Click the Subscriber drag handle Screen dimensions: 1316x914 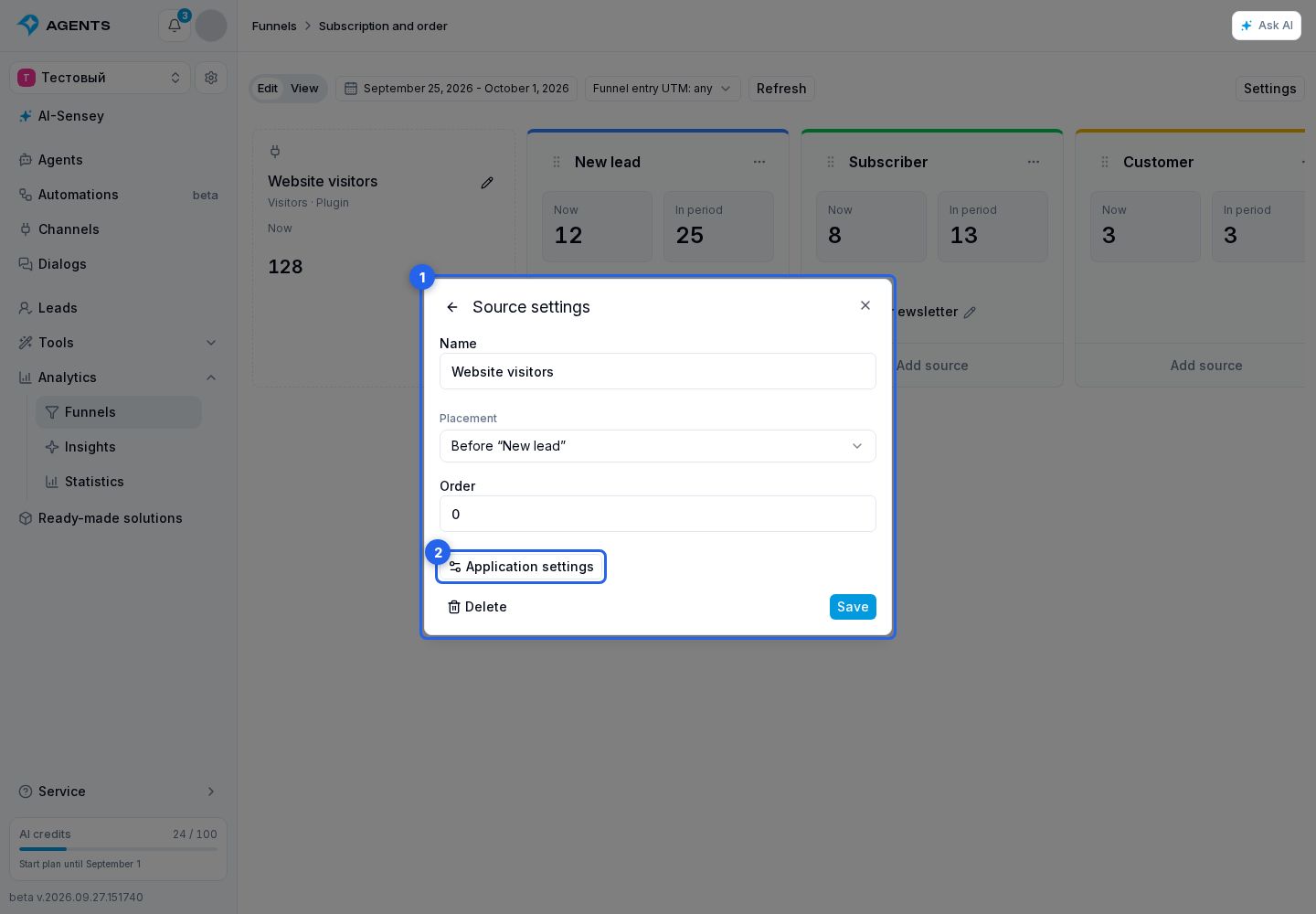coord(831,162)
